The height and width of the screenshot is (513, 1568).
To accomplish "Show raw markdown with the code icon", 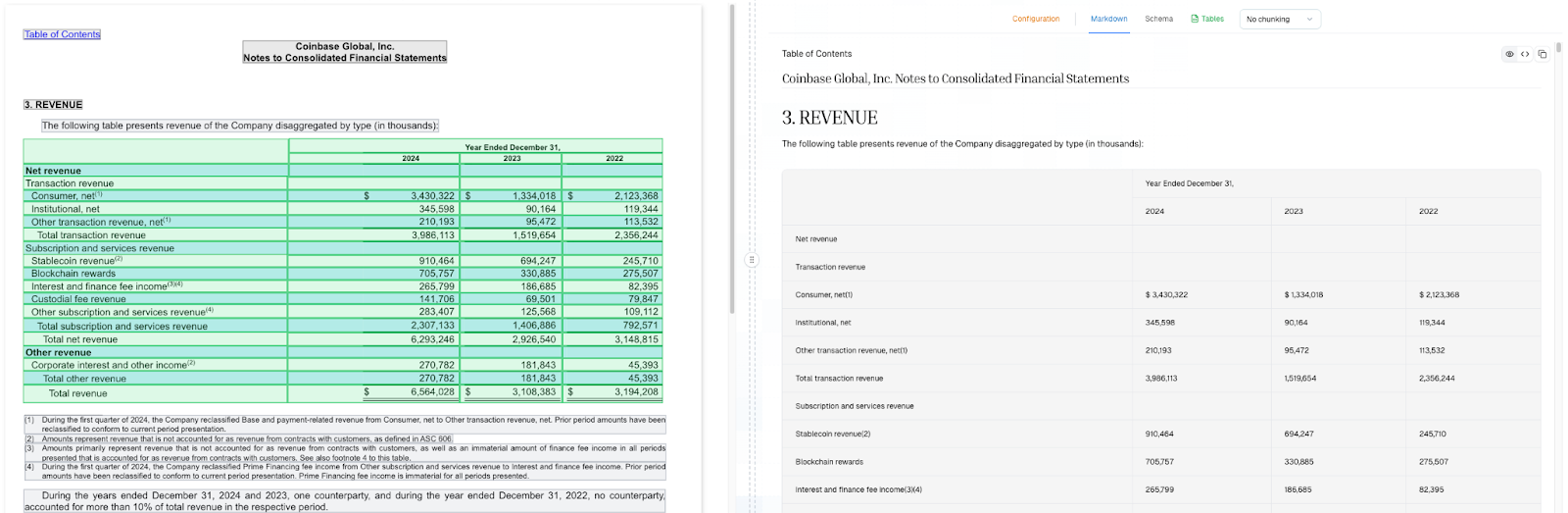I will (x=1525, y=54).
